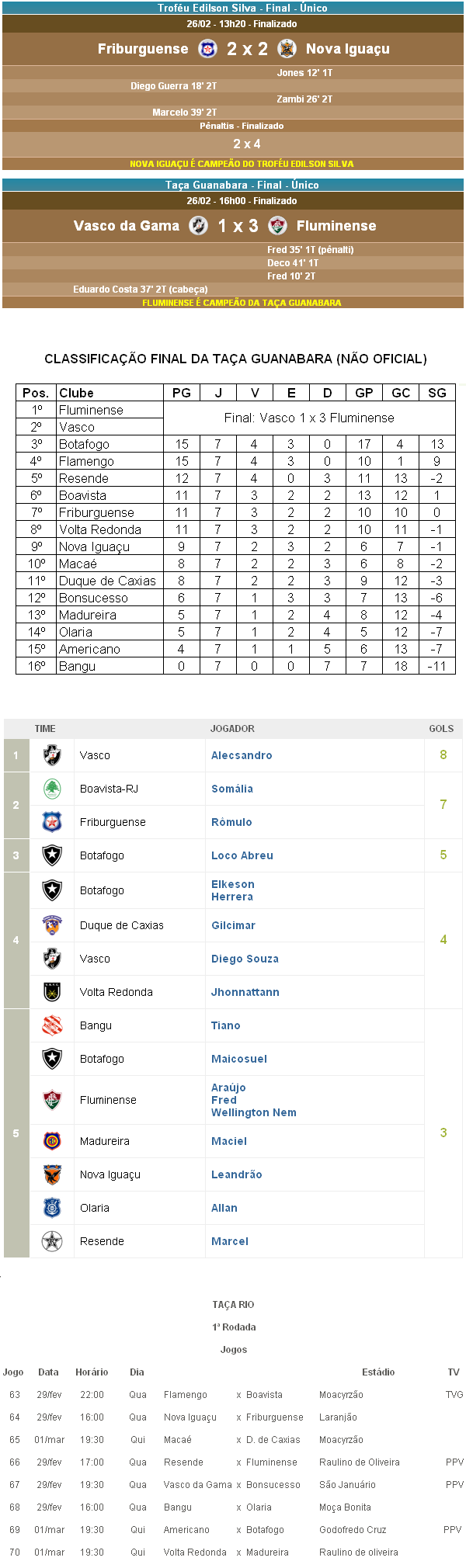Click the GOLS column header

(x=441, y=729)
